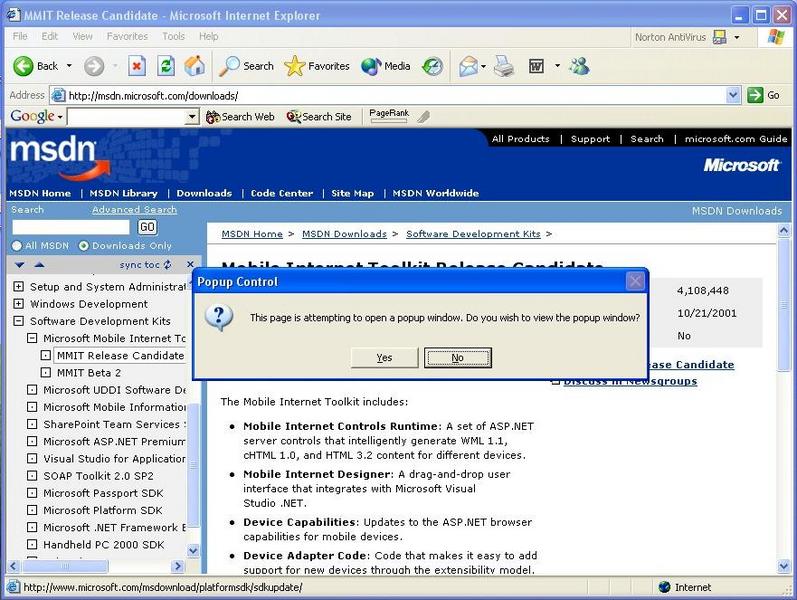
Task: Open the MSDN Downloads breadcrumb link
Action: (345, 234)
